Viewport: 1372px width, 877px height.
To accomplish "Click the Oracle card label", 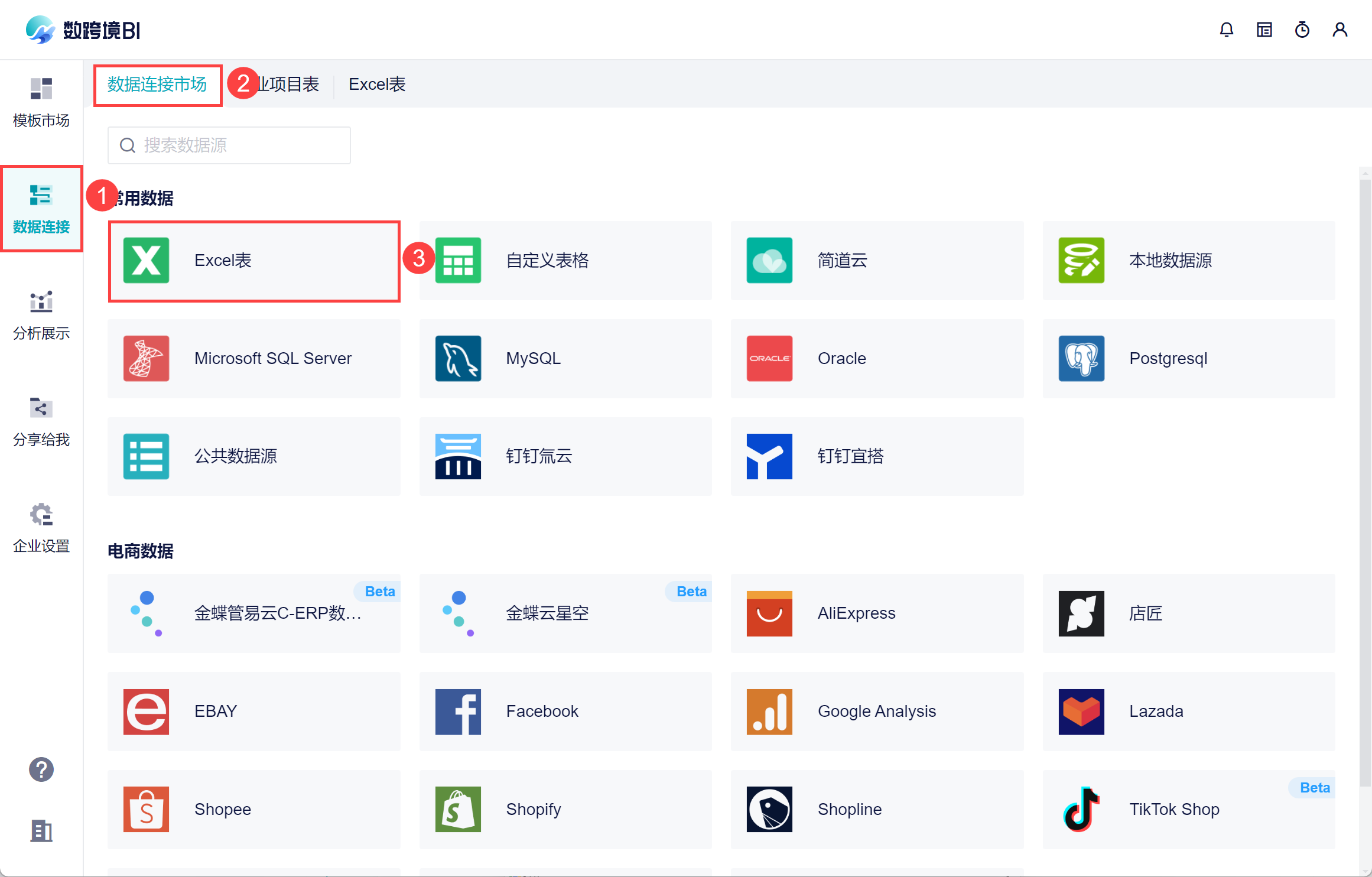I will [842, 359].
